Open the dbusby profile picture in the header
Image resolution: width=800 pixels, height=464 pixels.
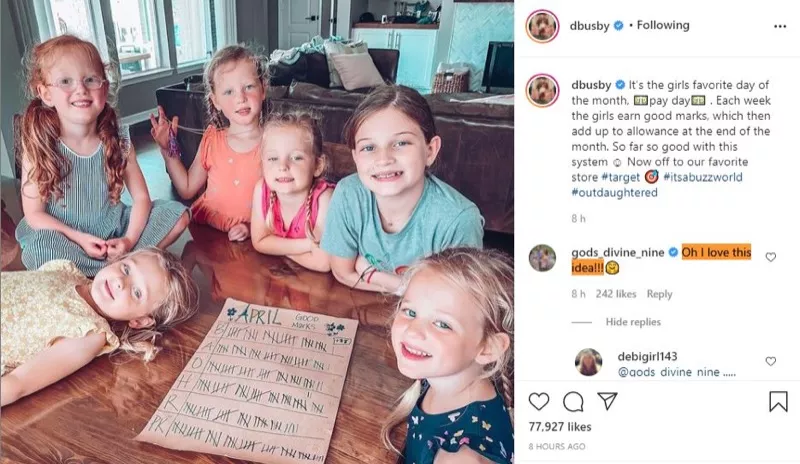(x=542, y=26)
